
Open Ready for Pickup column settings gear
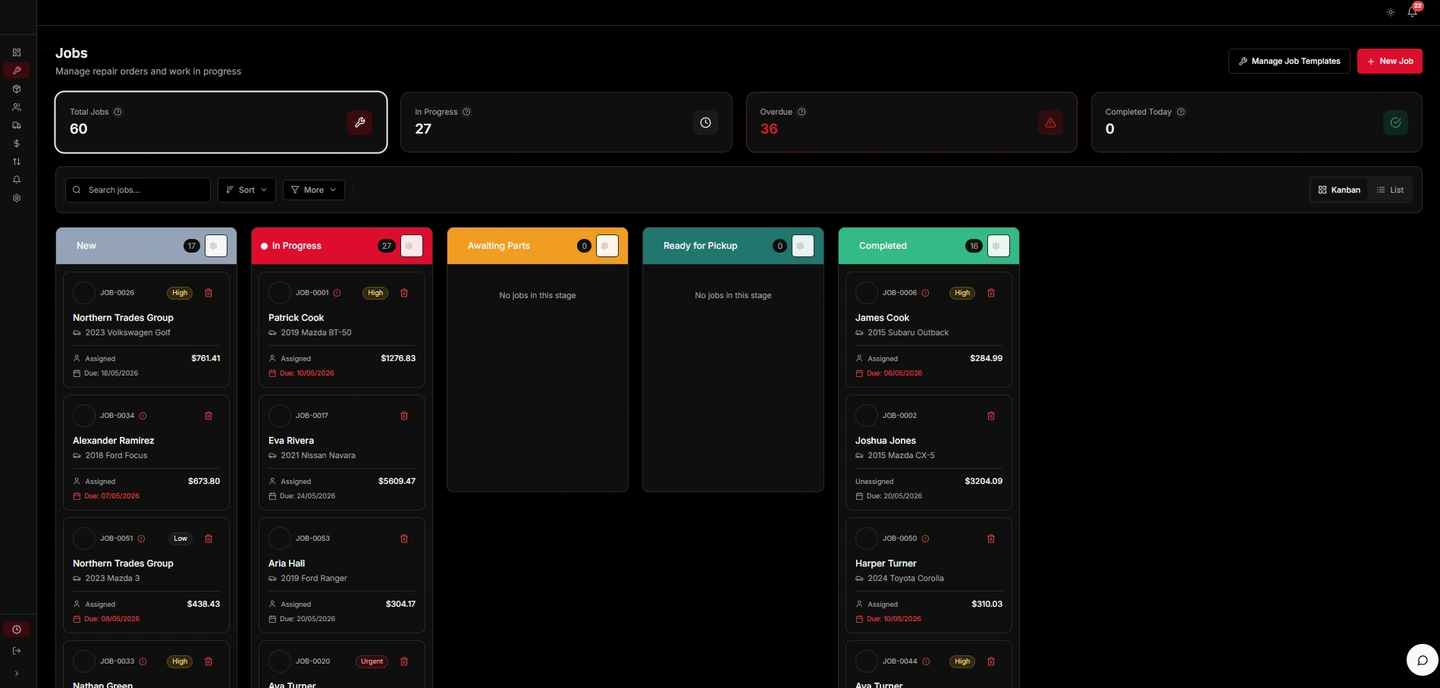pos(802,246)
